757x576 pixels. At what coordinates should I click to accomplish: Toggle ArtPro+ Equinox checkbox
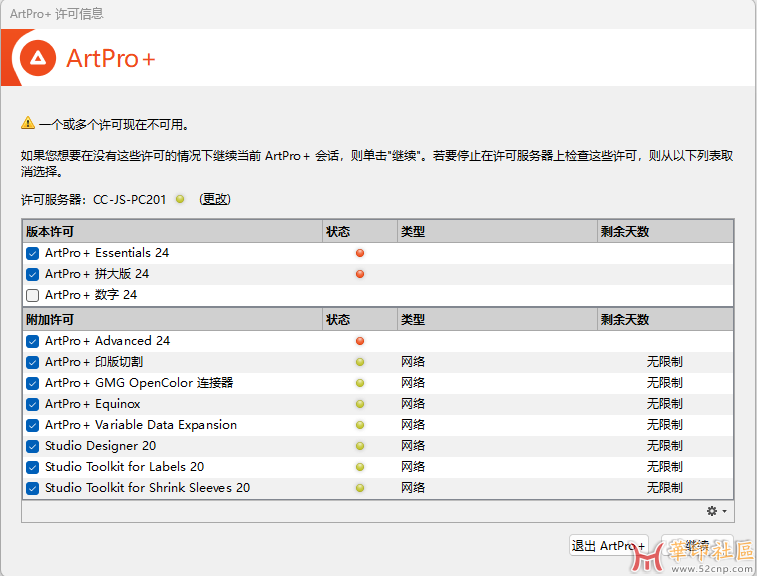(32, 404)
